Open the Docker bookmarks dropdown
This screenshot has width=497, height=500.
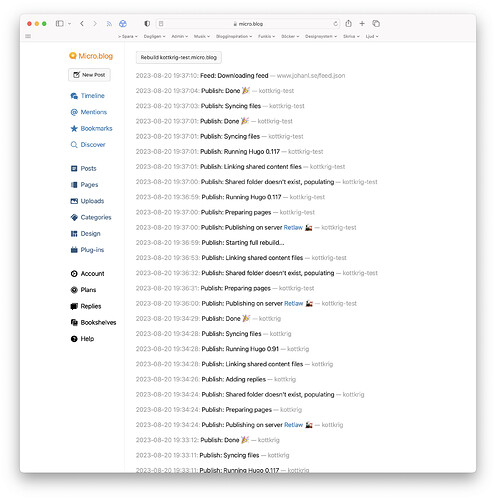point(290,36)
